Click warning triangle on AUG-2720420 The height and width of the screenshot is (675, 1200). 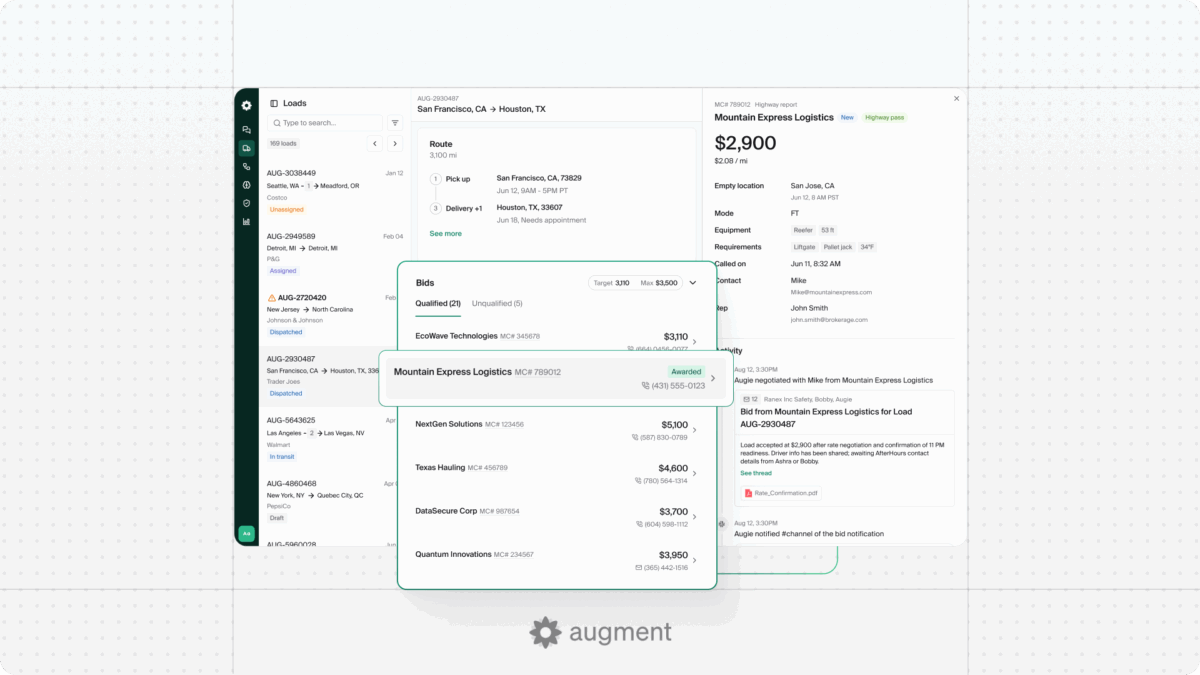point(271,298)
